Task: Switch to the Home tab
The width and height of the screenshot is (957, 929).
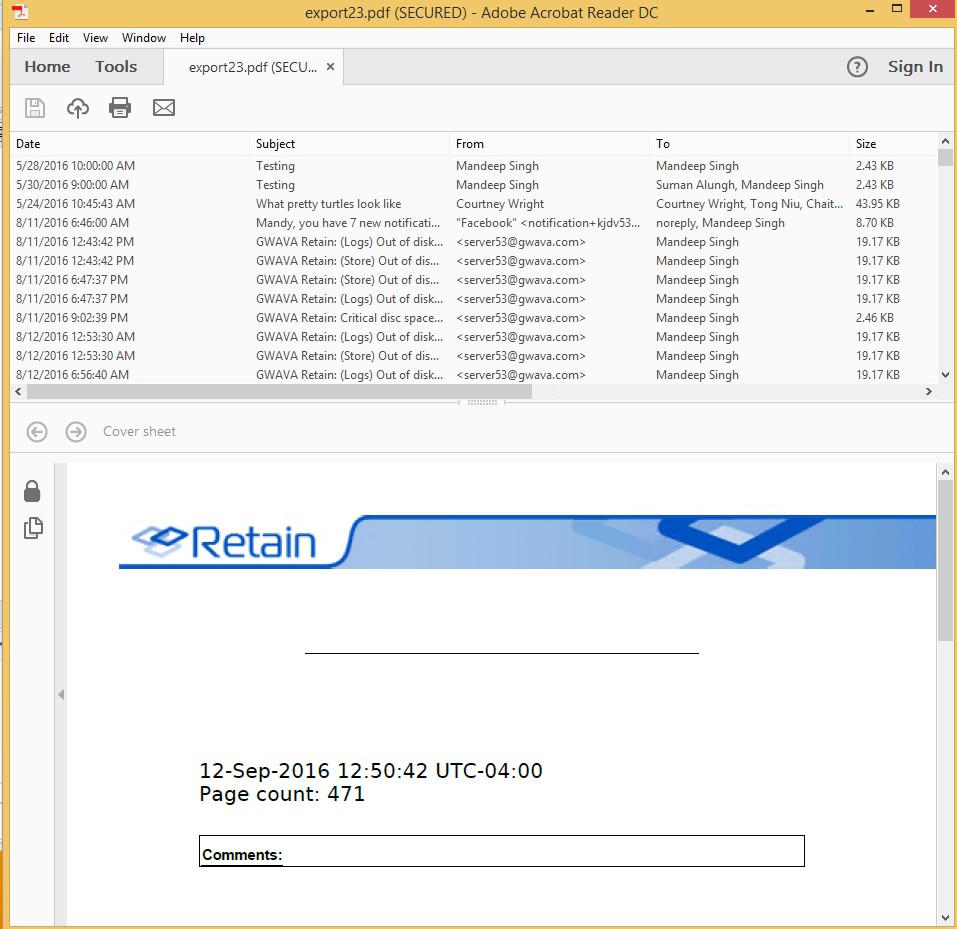Action: (x=47, y=67)
